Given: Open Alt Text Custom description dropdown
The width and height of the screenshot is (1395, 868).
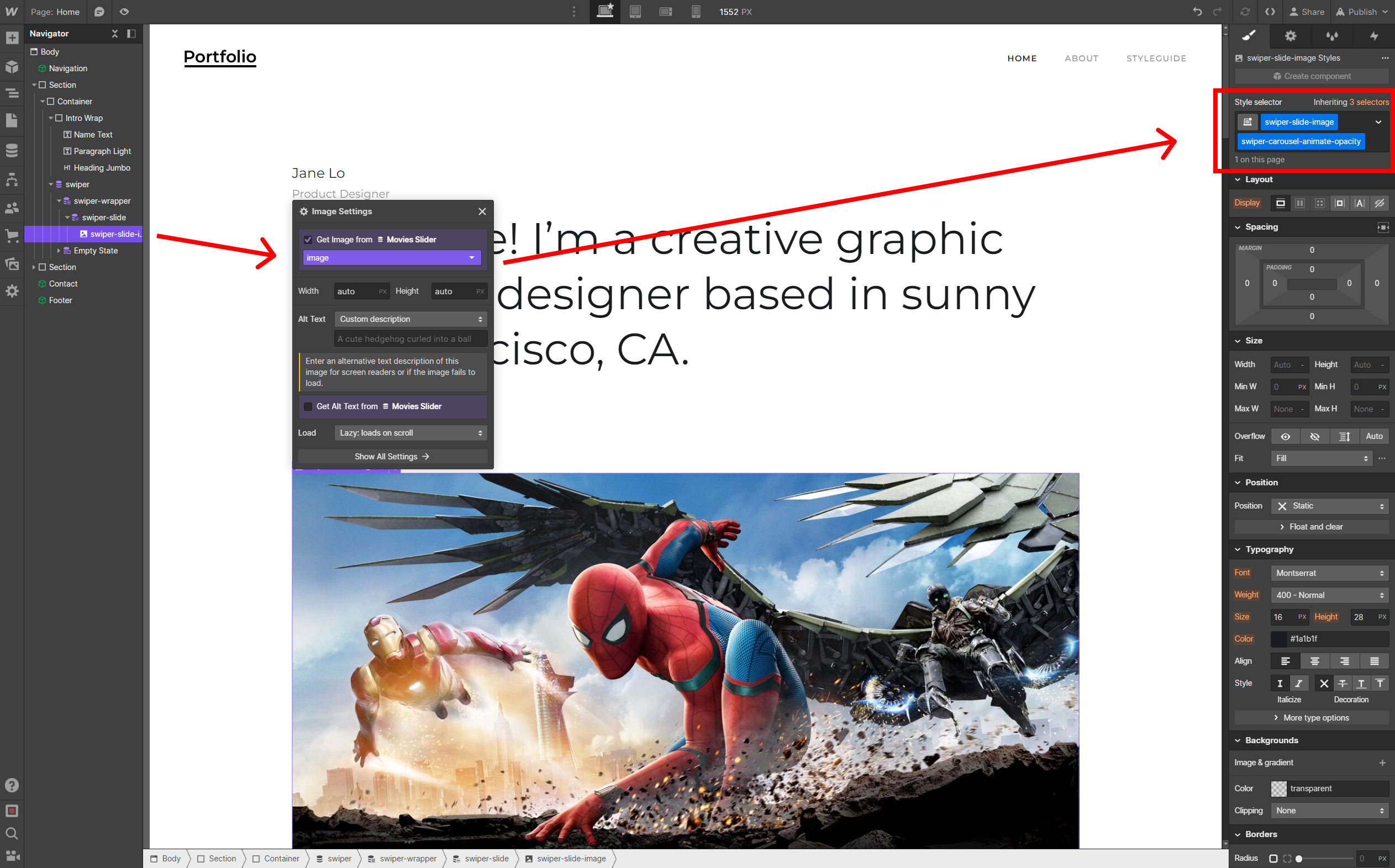Looking at the screenshot, I should click(410, 319).
